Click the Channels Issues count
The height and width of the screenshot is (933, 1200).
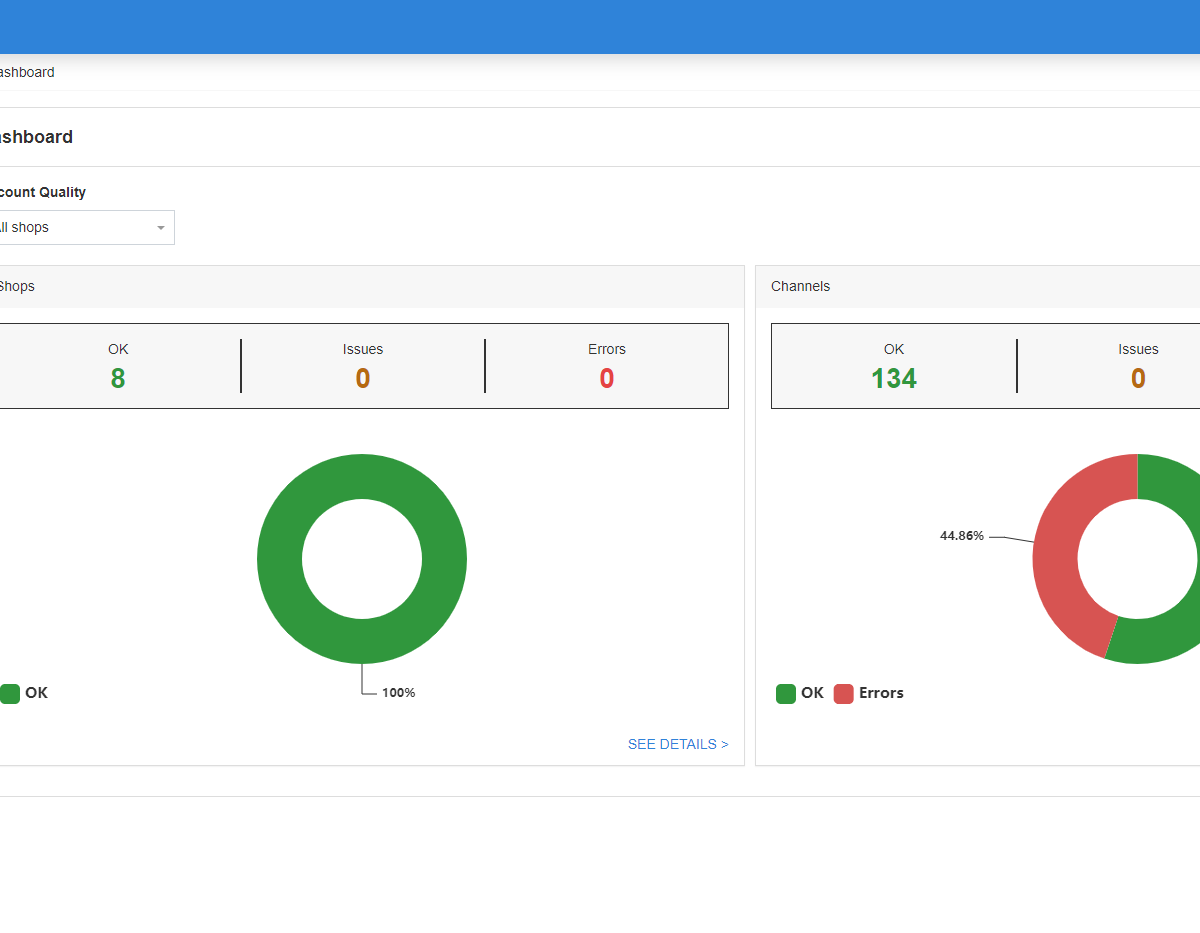[x=1137, y=378]
